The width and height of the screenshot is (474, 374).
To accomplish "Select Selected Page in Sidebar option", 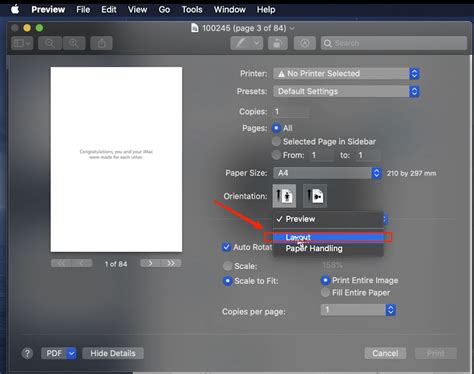I will coord(276,142).
